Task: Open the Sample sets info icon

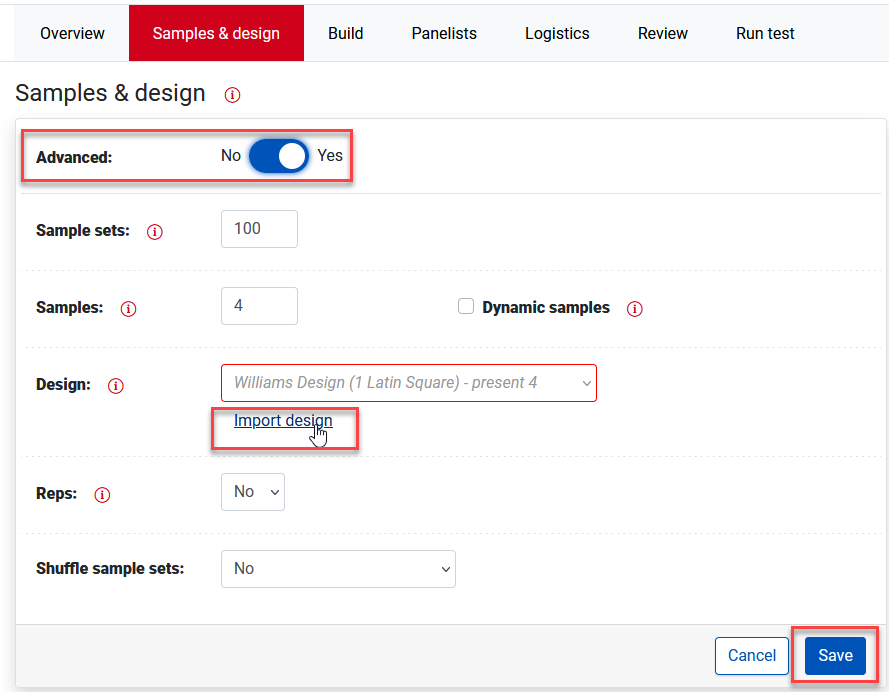Action: tap(154, 232)
